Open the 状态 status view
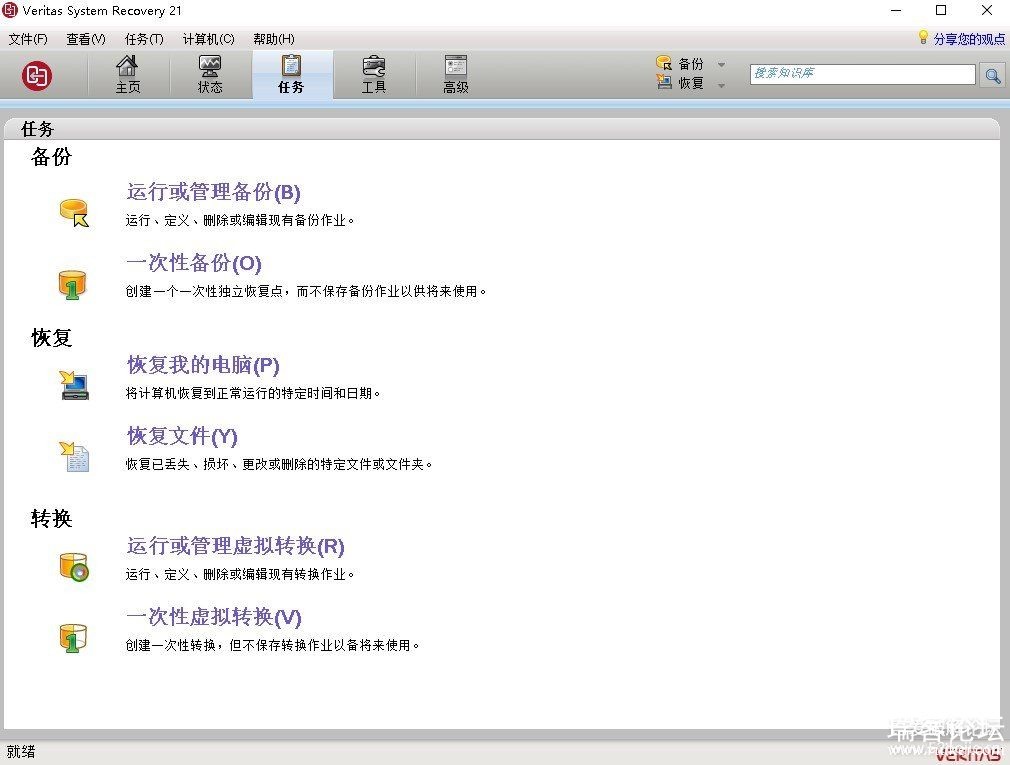The width and height of the screenshot is (1010, 765). 210,75
